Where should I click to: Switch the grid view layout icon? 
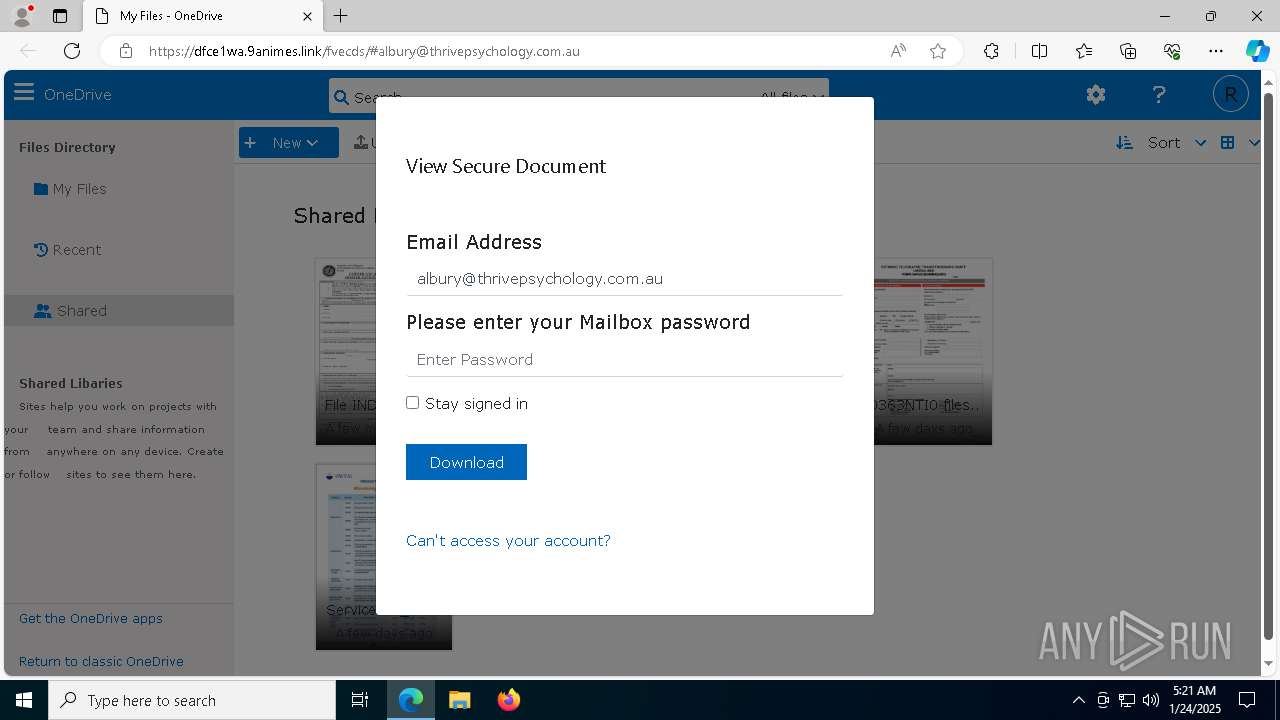click(1228, 143)
